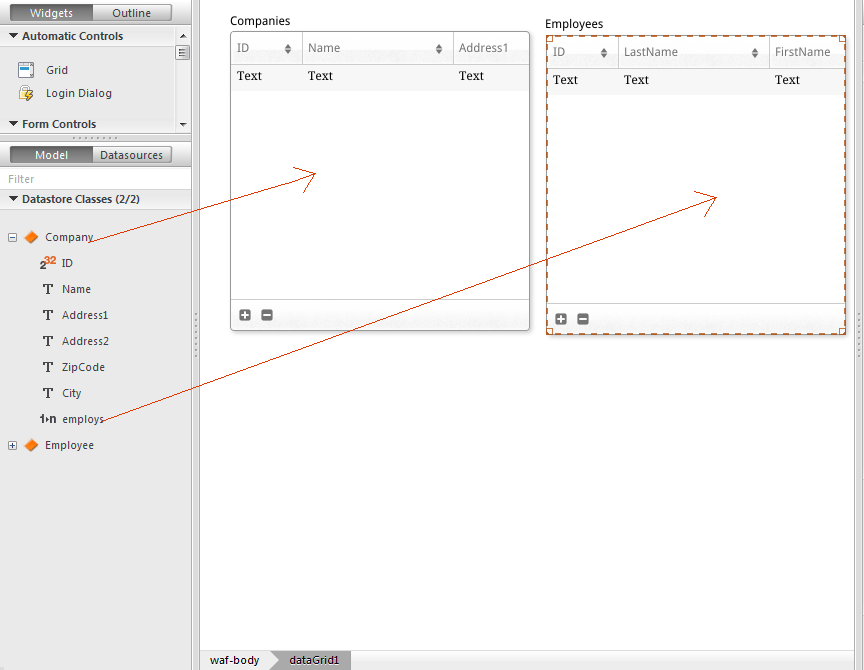Select the Employee datastore class
This screenshot has height=670, width=864.
pyautogui.click(x=69, y=445)
